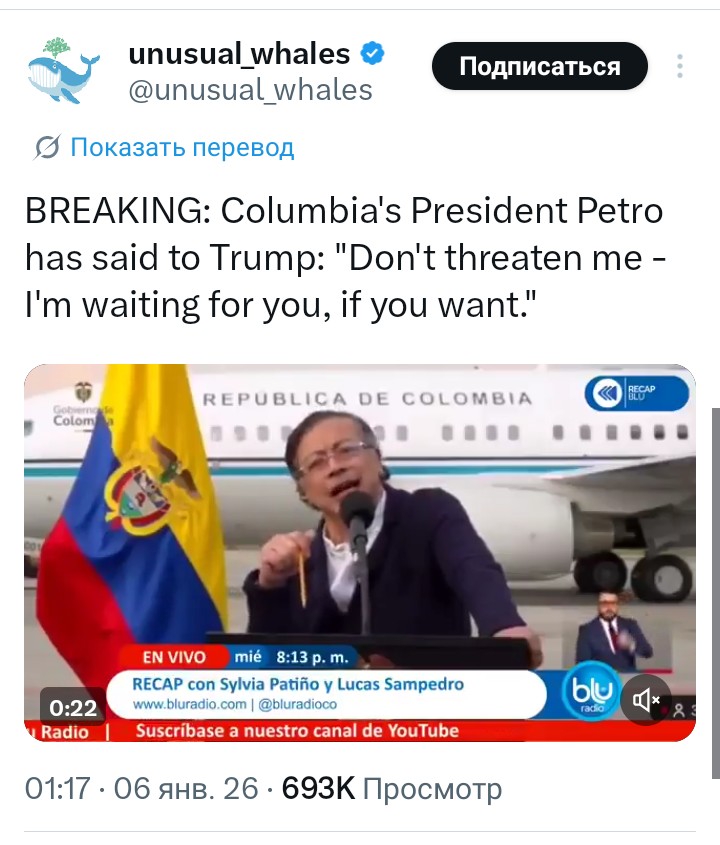This screenshot has width=720, height=845.
Task: Click the 01:17 · 06 янв. 26 timestamp
Action: (142, 788)
